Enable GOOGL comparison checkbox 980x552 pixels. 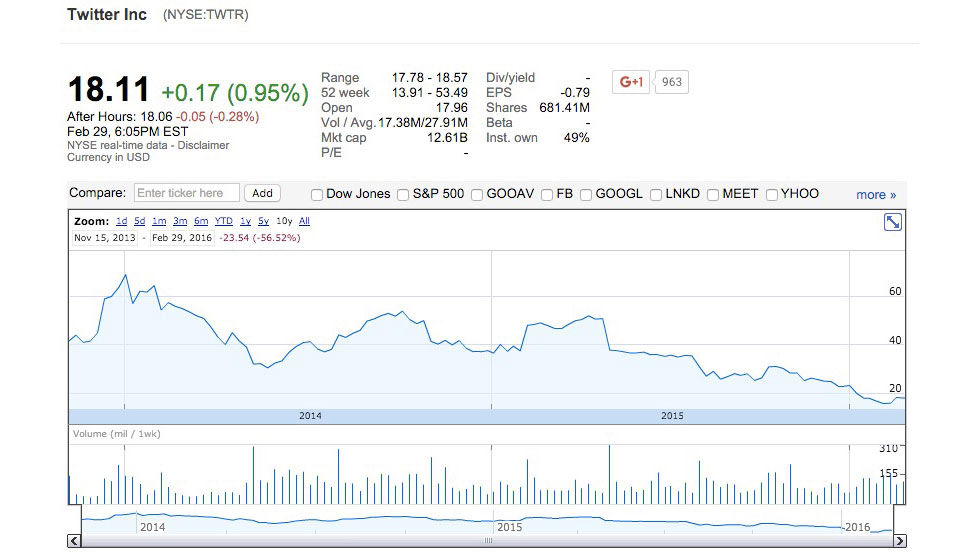click(x=586, y=195)
